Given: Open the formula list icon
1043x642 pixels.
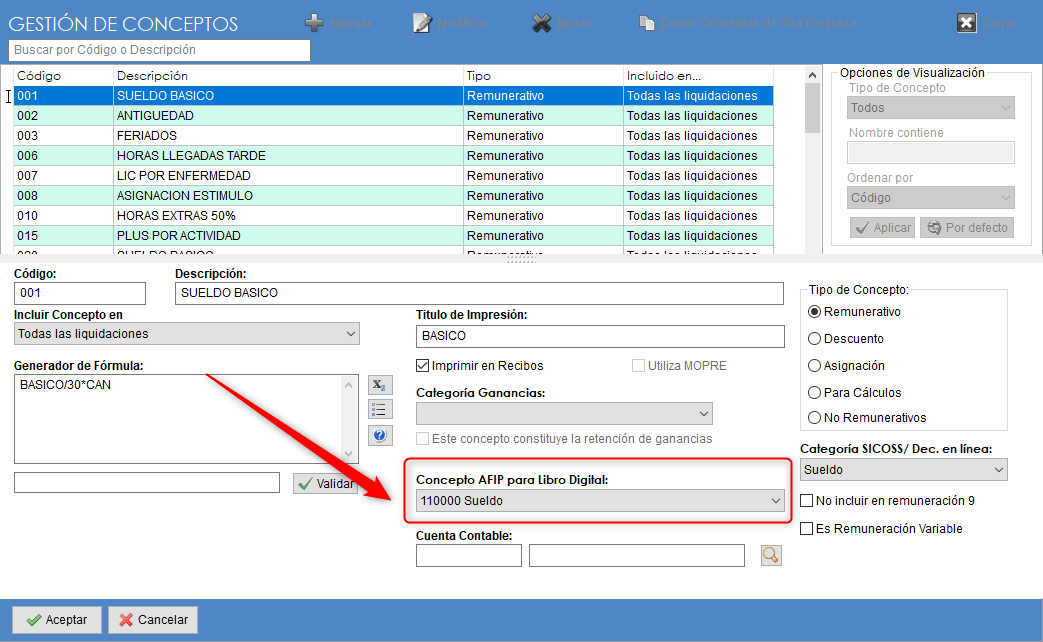Looking at the screenshot, I should [380, 409].
